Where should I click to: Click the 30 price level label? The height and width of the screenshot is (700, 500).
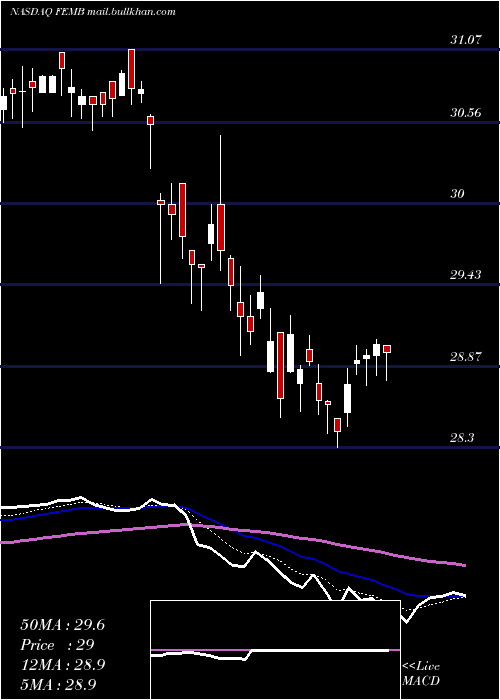click(x=457, y=194)
